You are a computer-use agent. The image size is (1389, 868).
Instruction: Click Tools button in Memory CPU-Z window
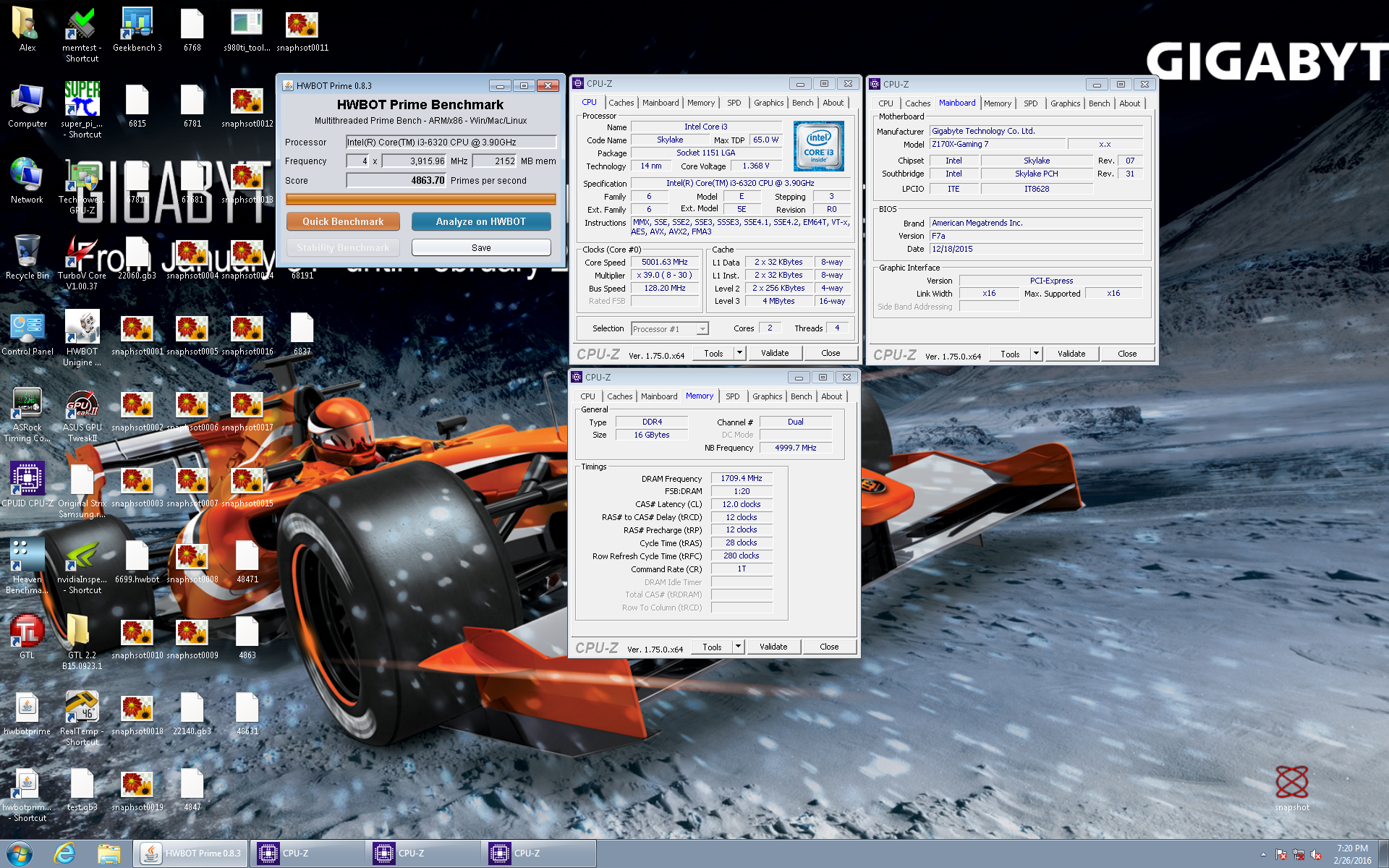(712, 647)
